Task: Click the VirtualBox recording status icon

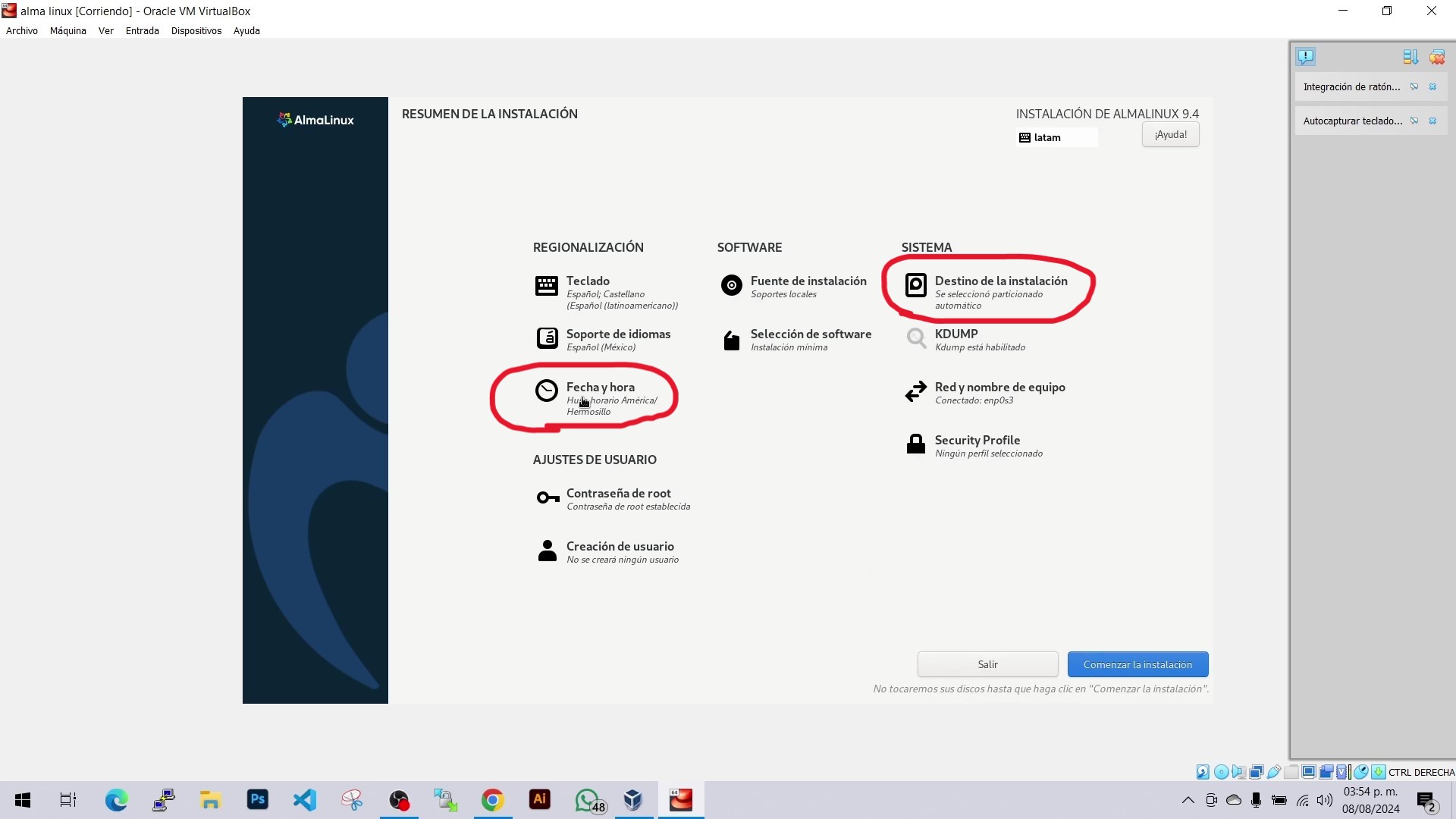Action: click(1326, 772)
